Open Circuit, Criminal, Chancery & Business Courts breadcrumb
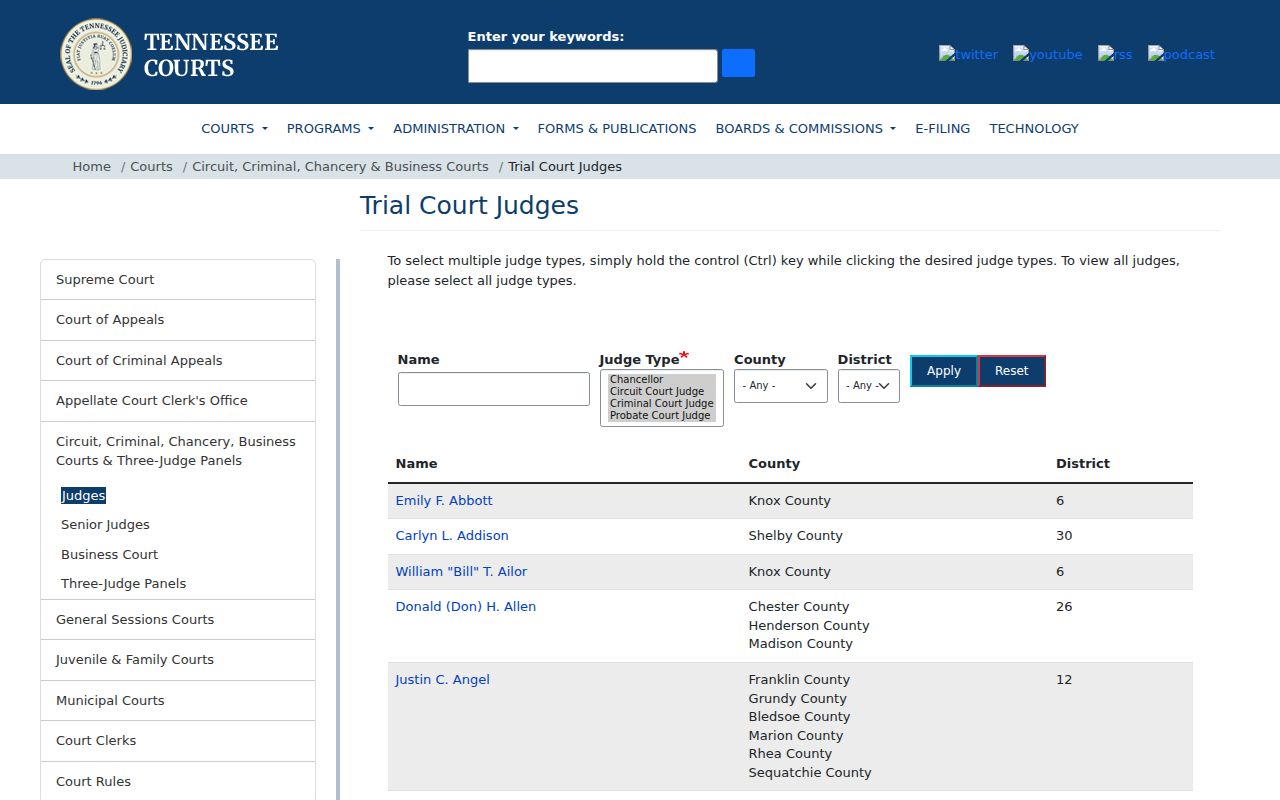 tap(340, 166)
